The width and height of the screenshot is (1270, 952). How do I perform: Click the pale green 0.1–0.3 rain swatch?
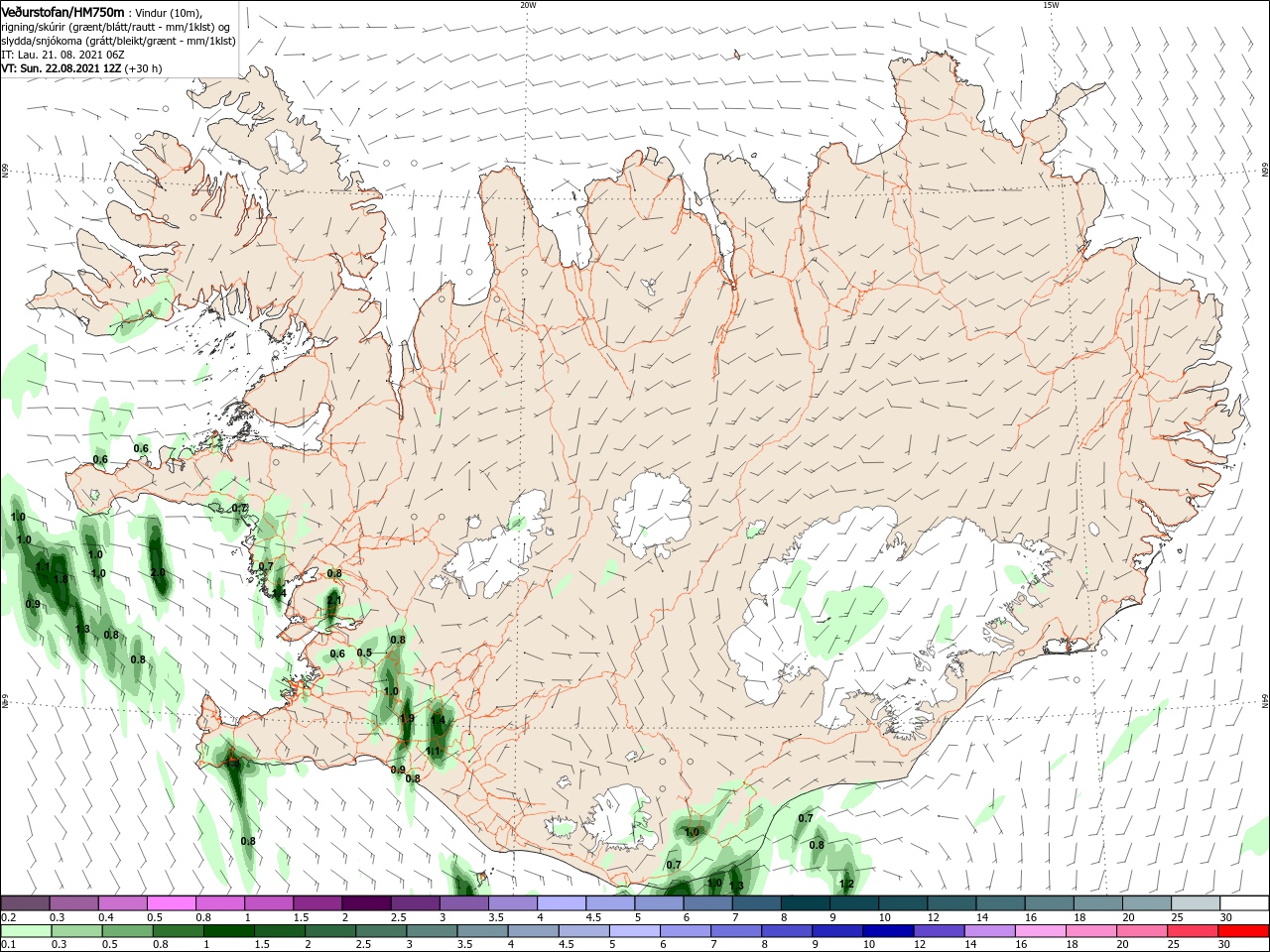point(25,931)
